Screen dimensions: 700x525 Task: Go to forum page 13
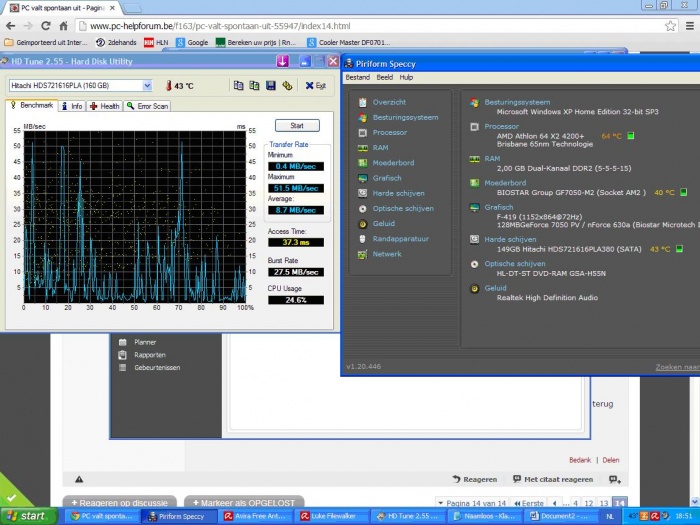click(604, 503)
